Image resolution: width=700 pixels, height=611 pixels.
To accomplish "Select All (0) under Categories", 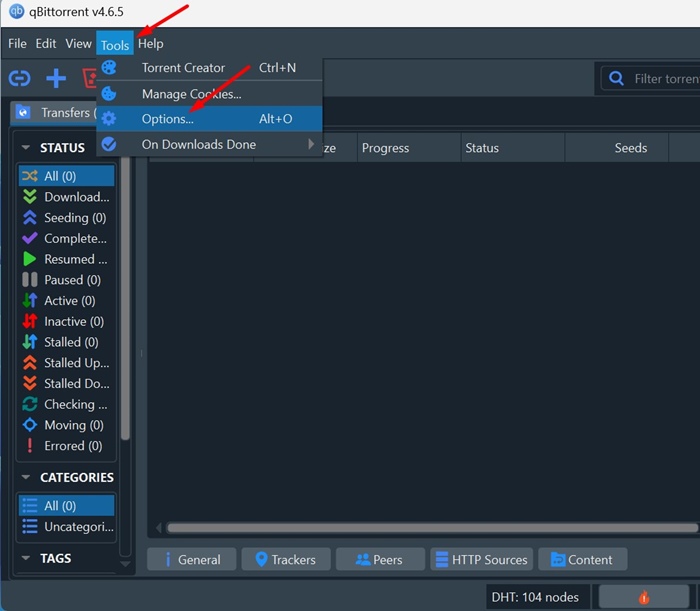I will point(67,506).
